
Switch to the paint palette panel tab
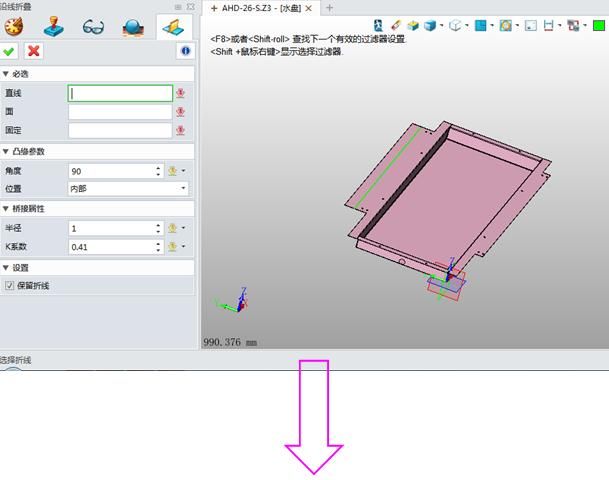tap(14, 26)
